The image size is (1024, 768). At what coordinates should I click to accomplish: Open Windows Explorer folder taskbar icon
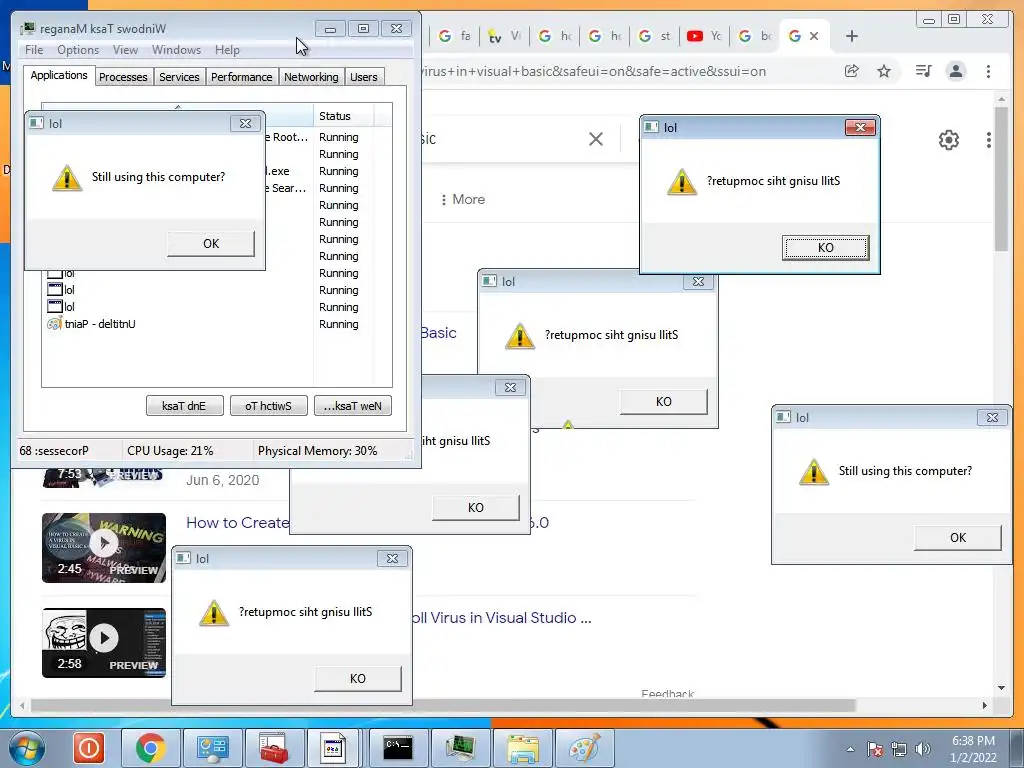tap(522, 748)
